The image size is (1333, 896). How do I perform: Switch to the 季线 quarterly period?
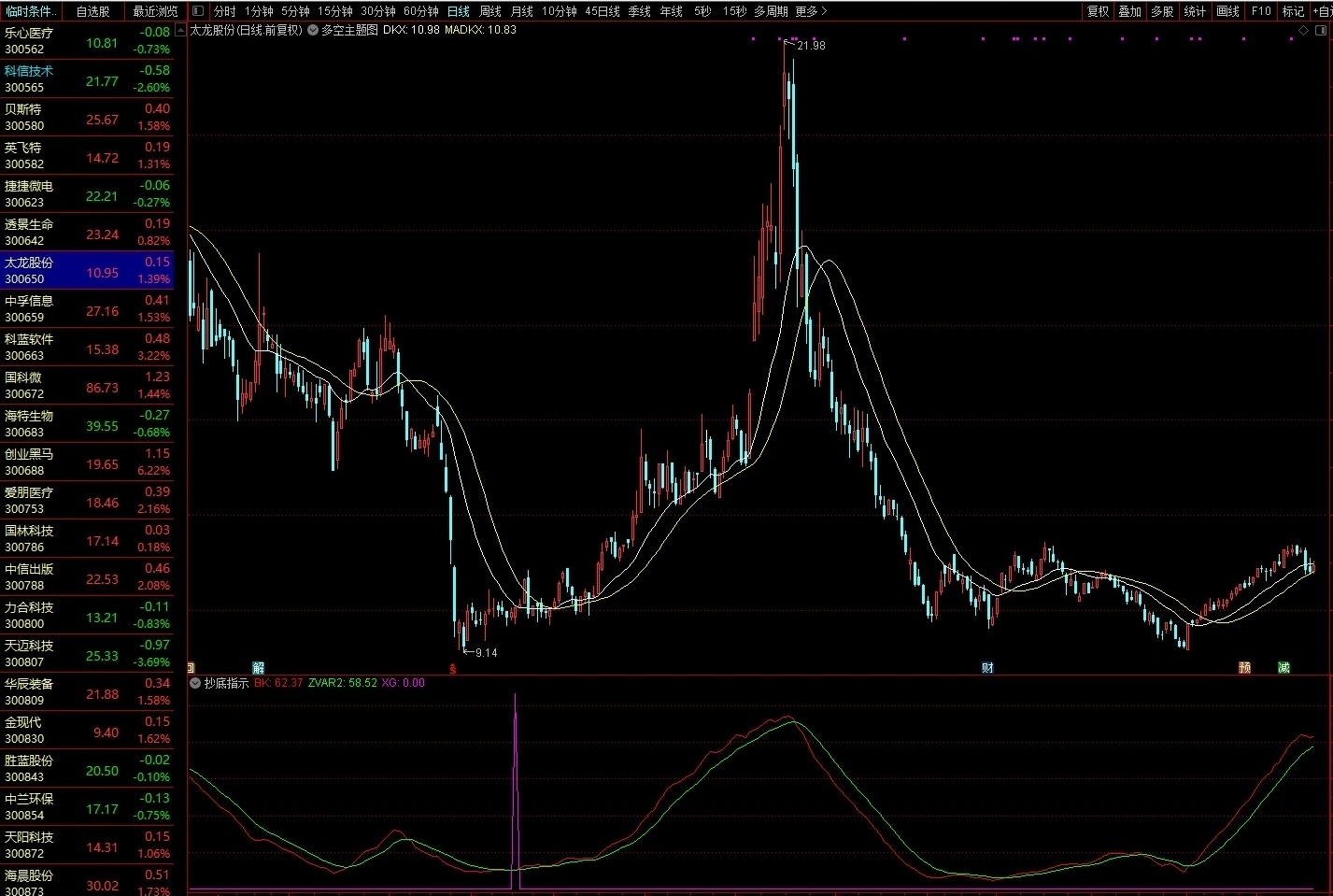click(640, 11)
